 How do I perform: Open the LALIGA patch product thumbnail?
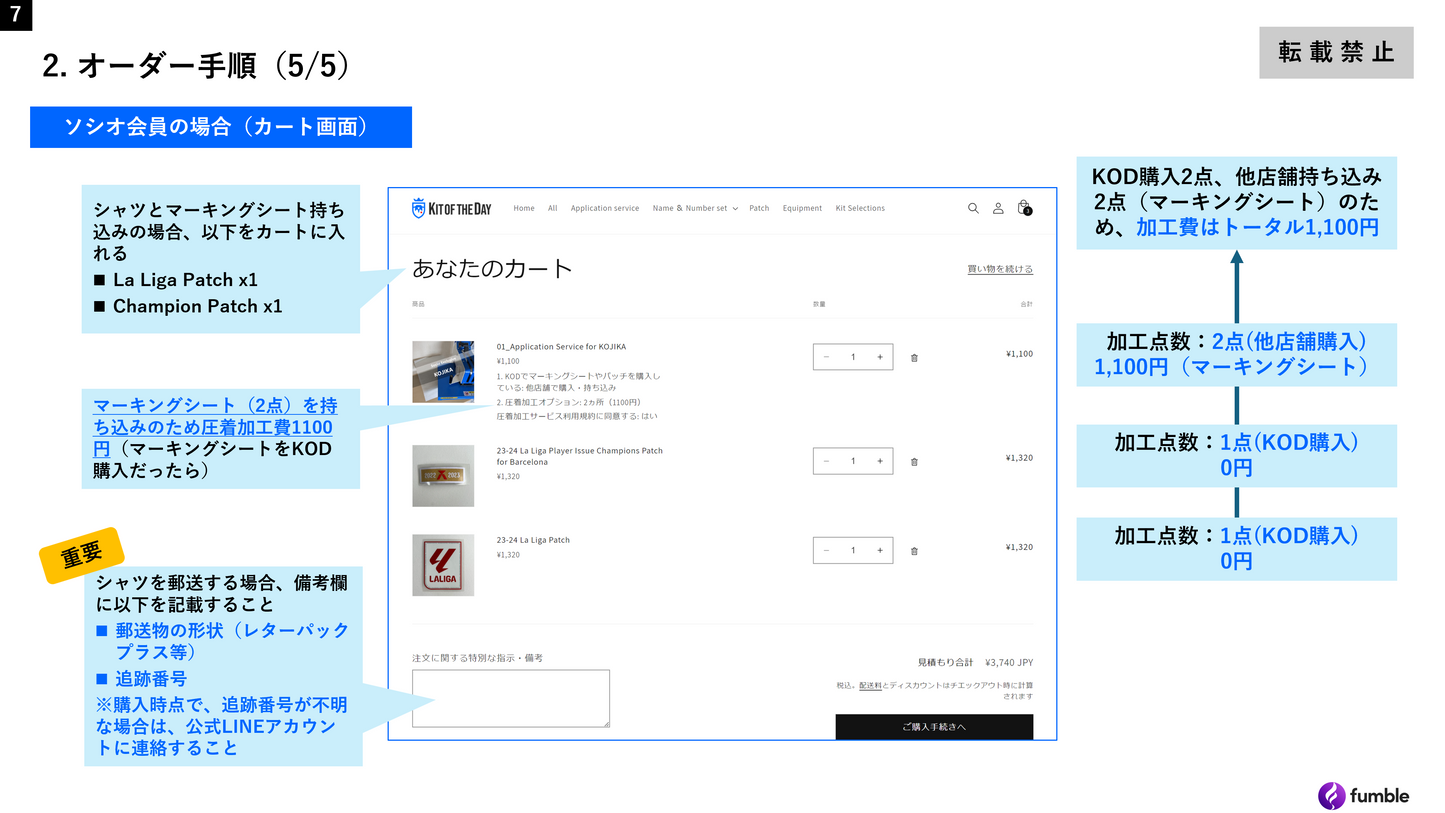tap(443, 565)
